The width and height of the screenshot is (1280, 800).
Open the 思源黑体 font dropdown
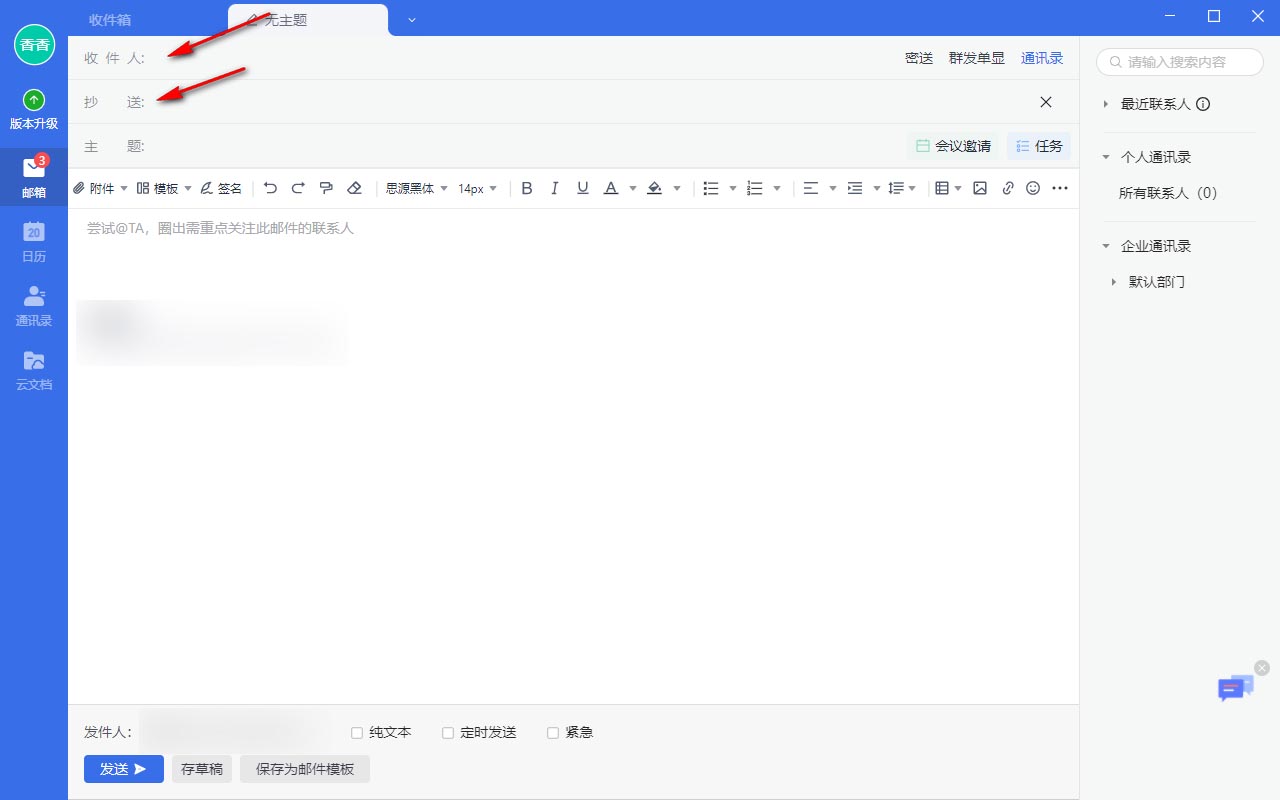417,188
